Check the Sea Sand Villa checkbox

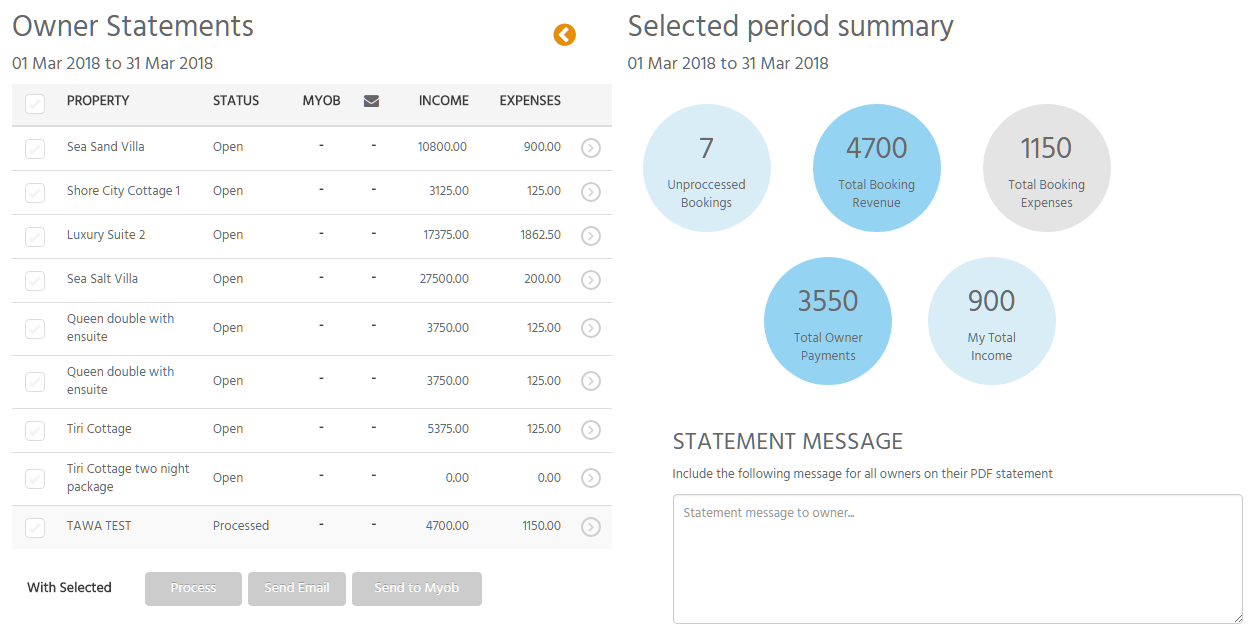click(x=35, y=149)
